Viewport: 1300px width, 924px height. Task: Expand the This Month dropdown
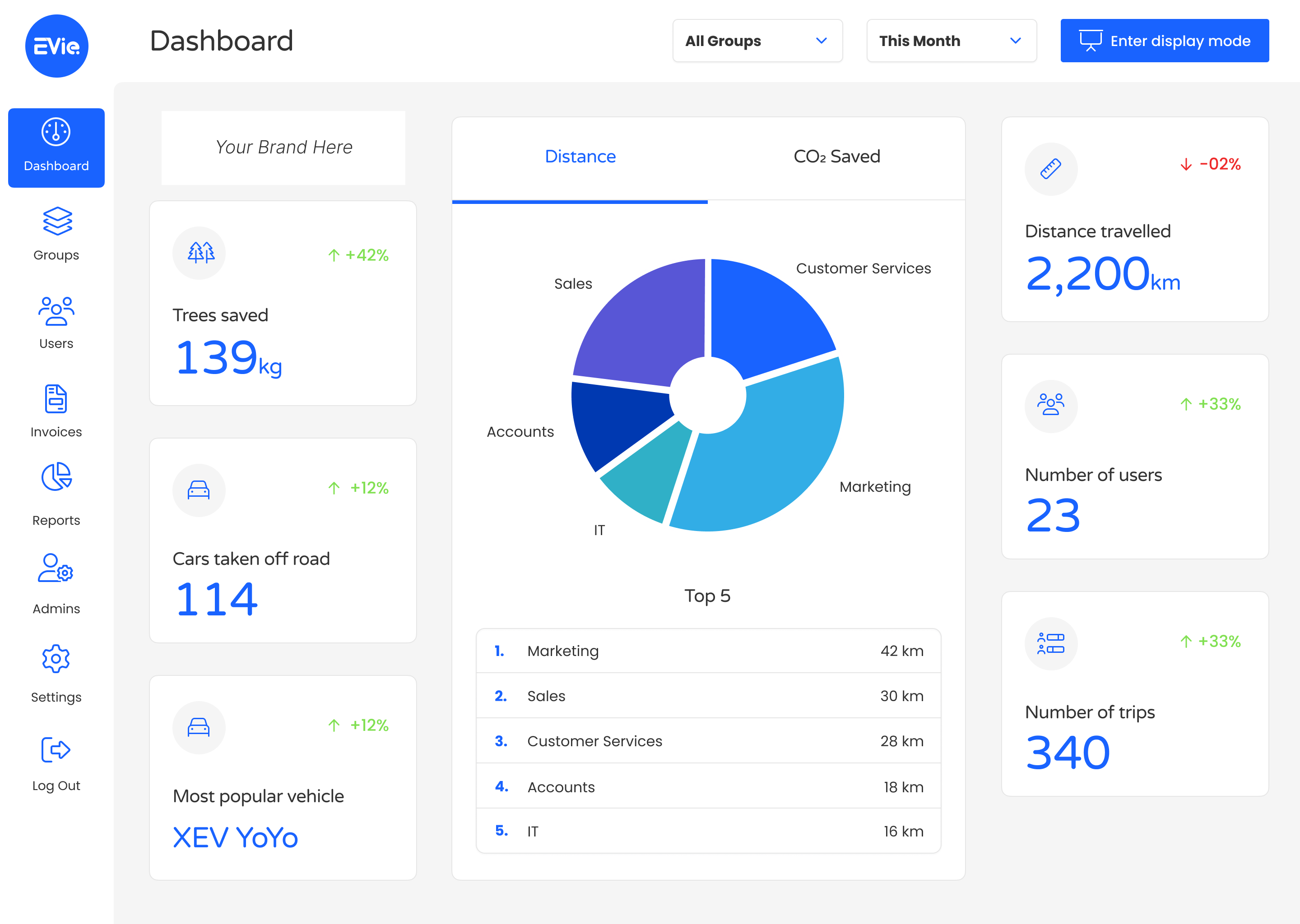point(951,41)
